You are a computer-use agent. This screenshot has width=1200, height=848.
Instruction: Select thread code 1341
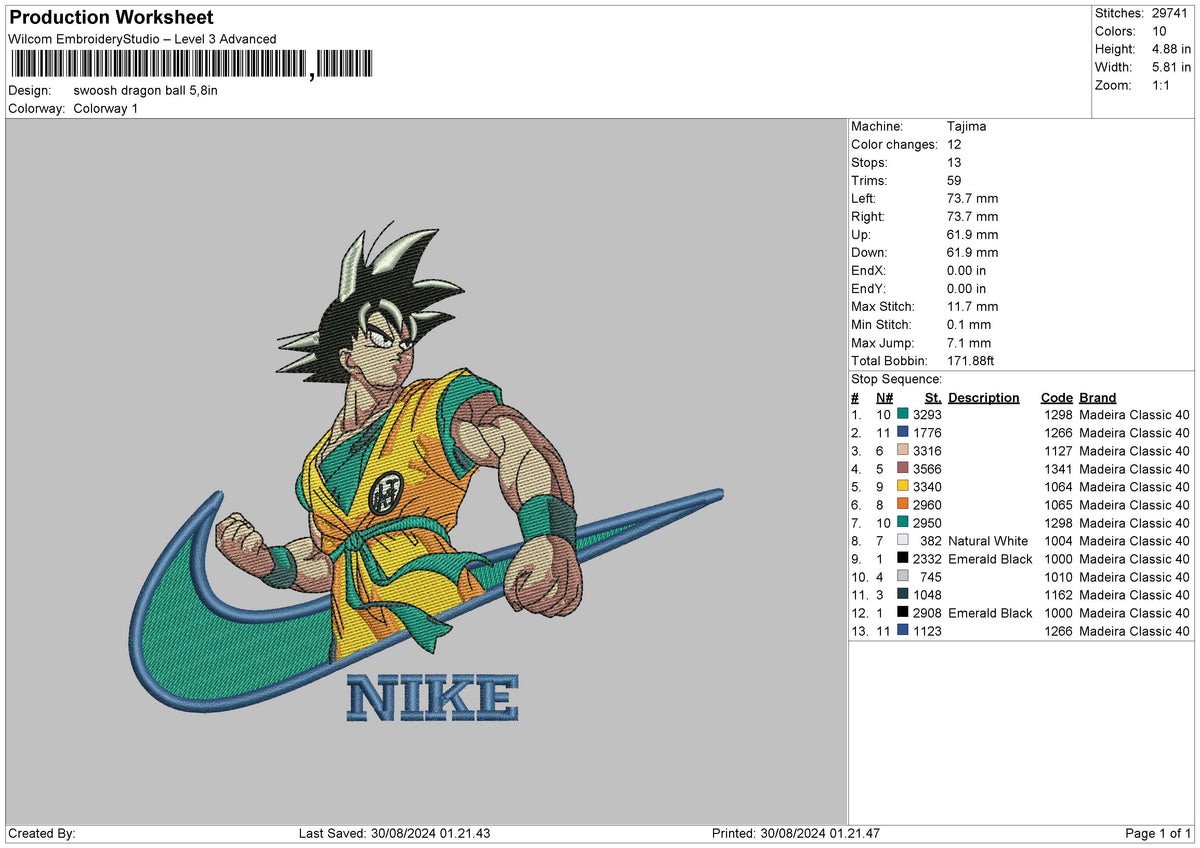pyautogui.click(x=1058, y=469)
